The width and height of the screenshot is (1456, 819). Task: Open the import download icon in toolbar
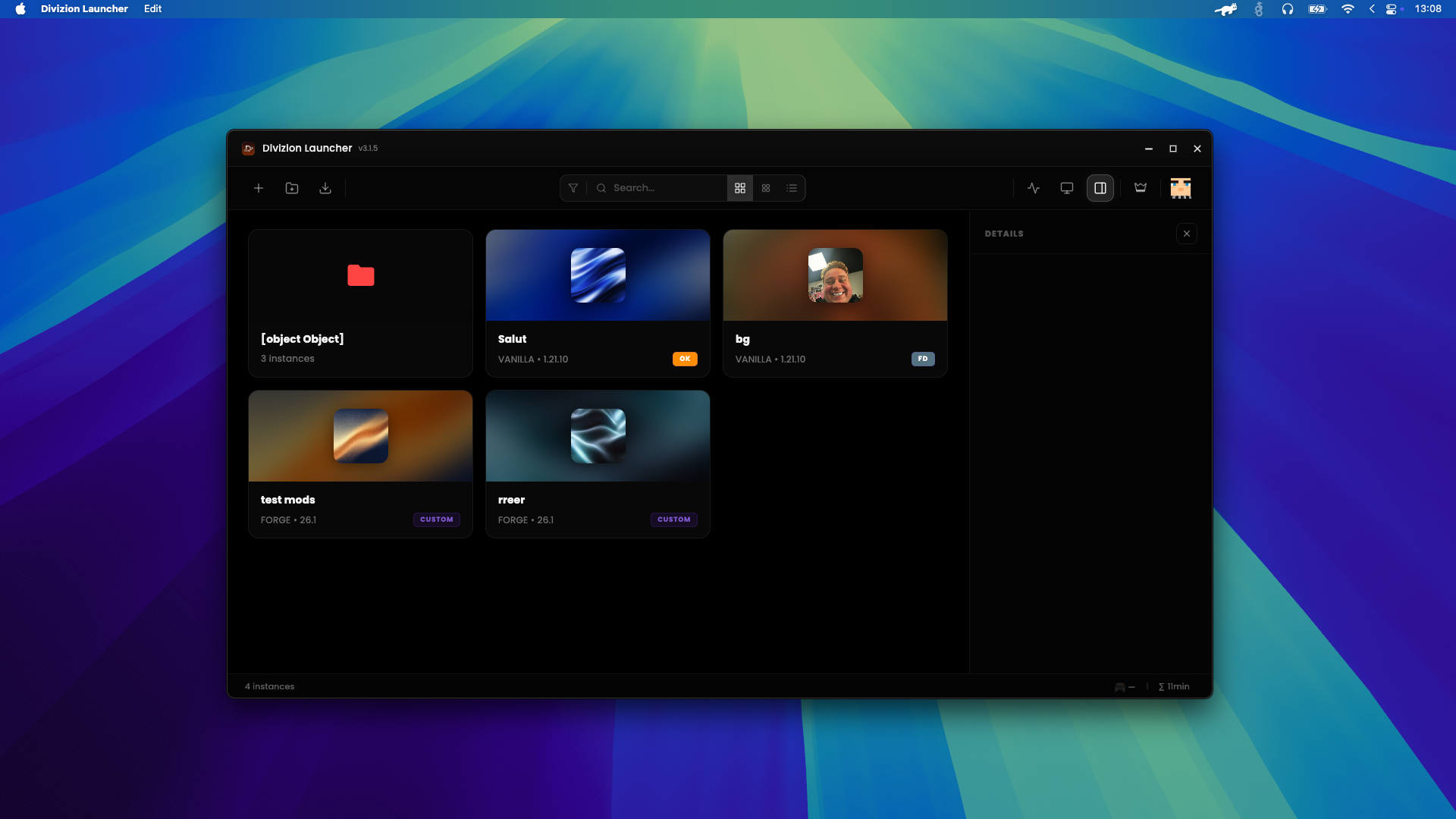(325, 188)
